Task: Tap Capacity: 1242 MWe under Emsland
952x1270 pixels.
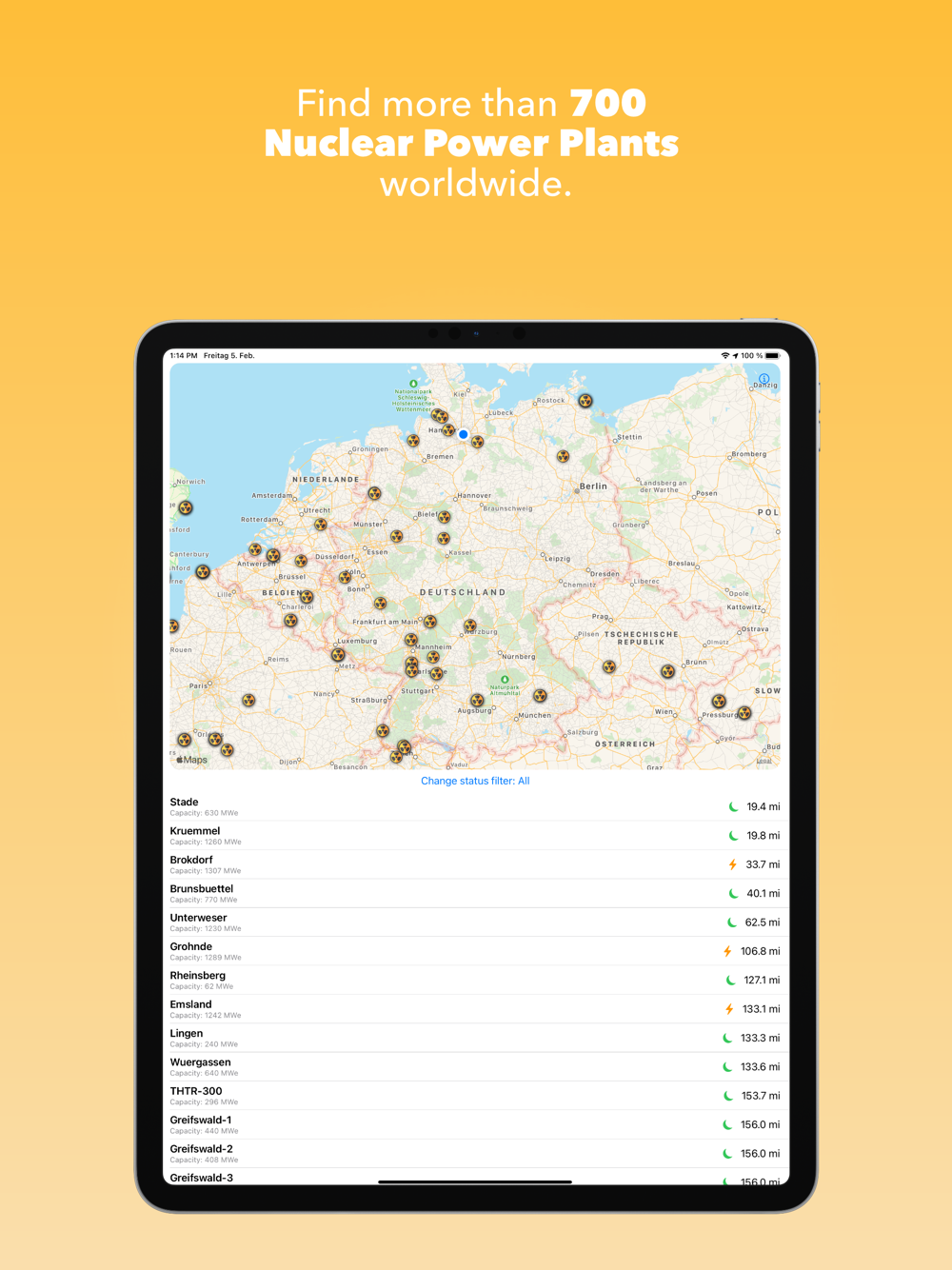Action: pos(206,1016)
